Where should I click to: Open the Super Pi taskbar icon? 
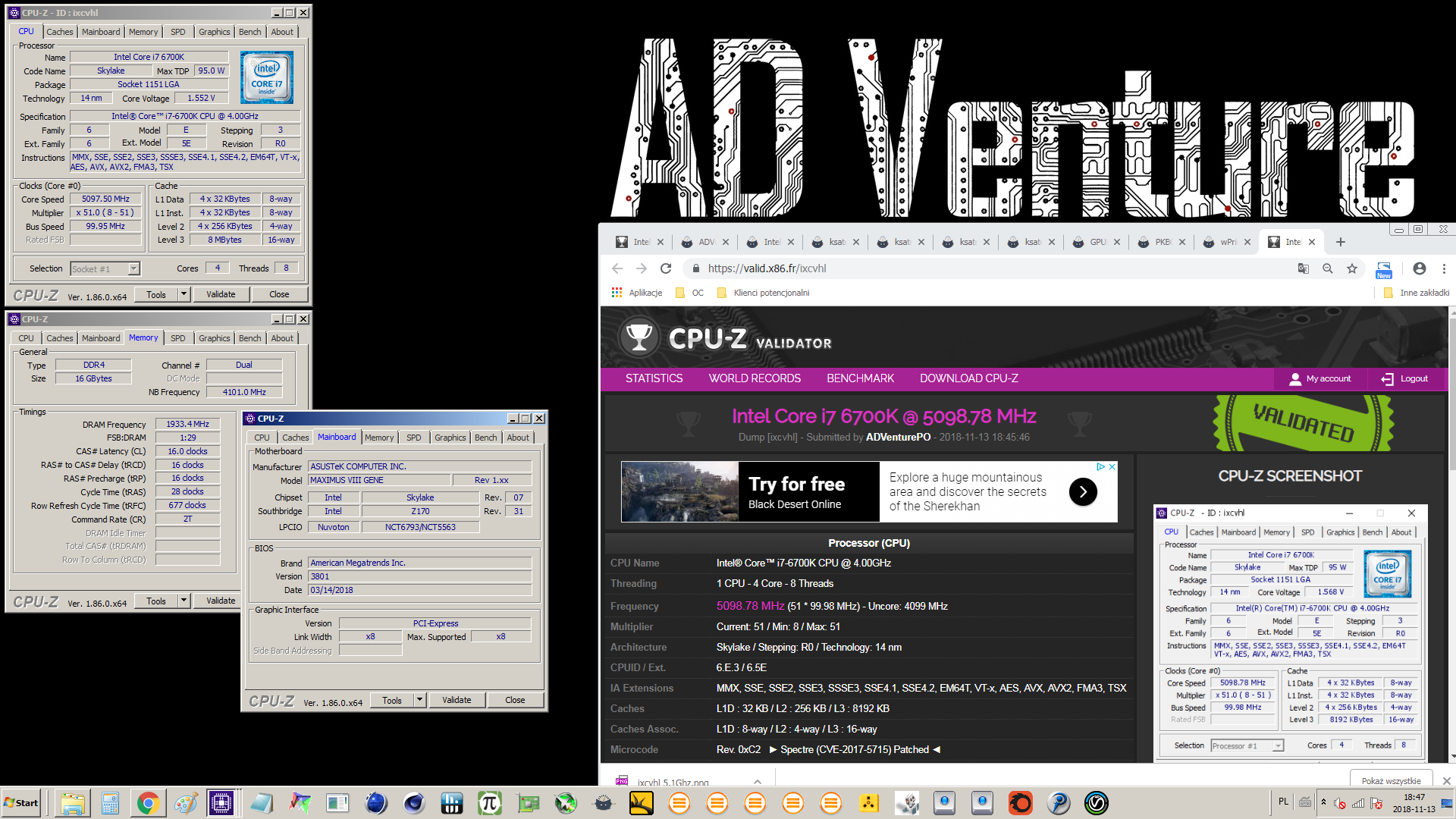[490, 803]
